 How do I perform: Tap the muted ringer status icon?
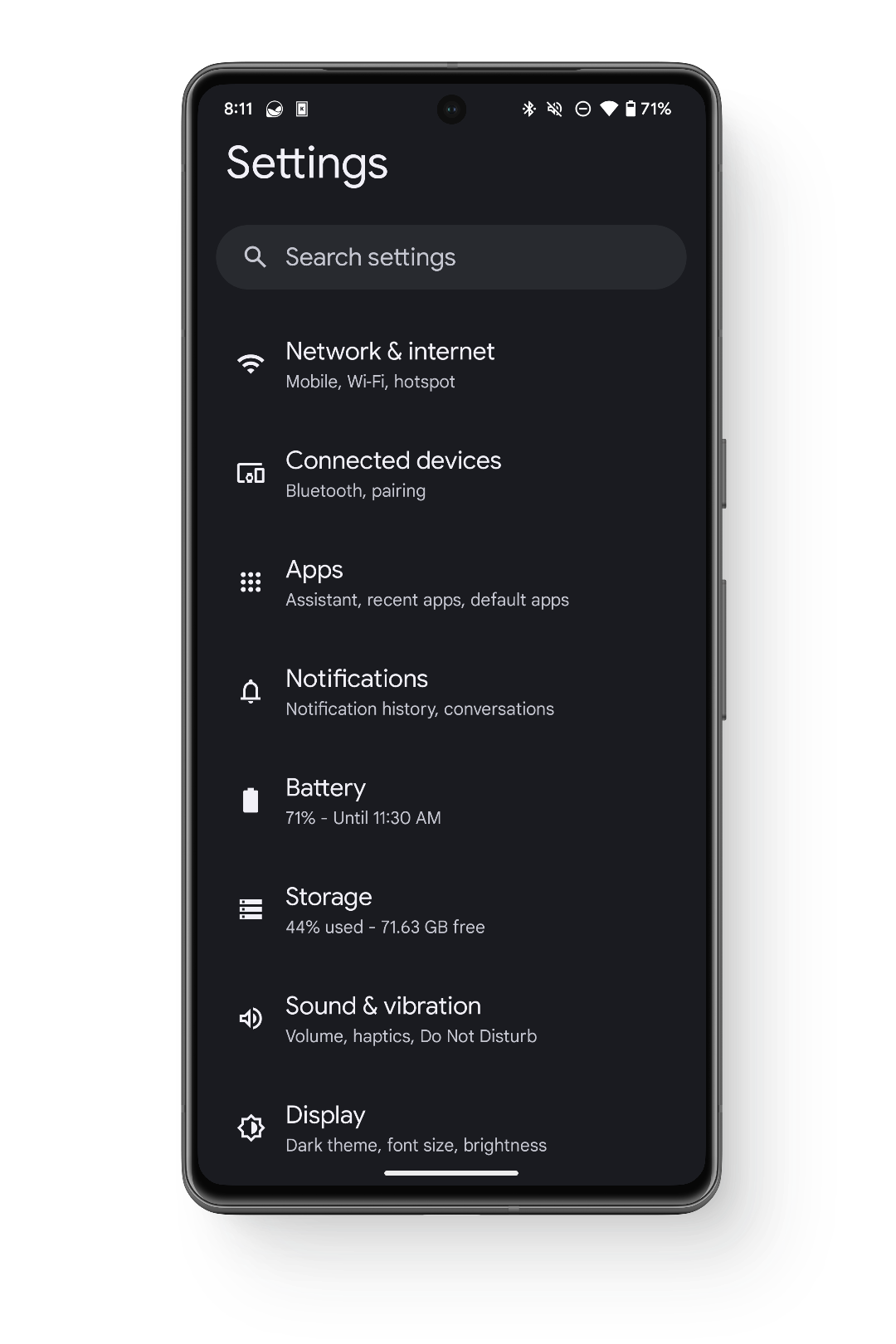tap(555, 109)
